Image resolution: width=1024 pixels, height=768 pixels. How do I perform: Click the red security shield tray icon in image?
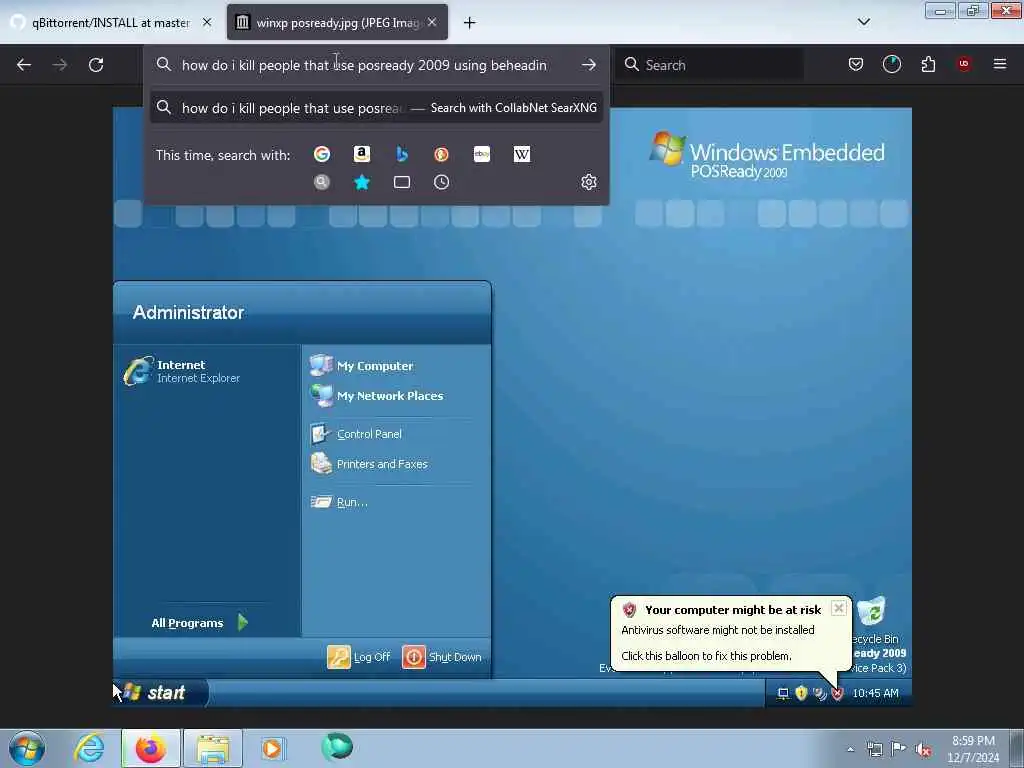838,694
